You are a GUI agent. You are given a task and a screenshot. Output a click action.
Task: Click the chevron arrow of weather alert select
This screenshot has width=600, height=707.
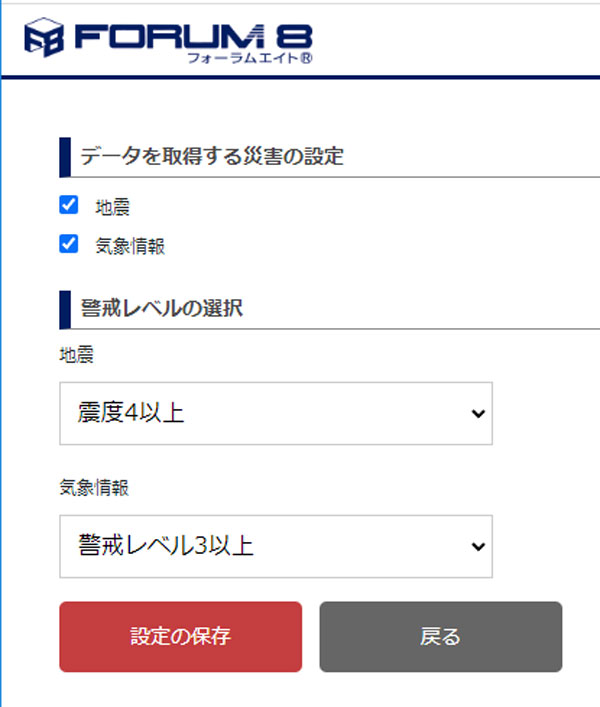(x=478, y=546)
